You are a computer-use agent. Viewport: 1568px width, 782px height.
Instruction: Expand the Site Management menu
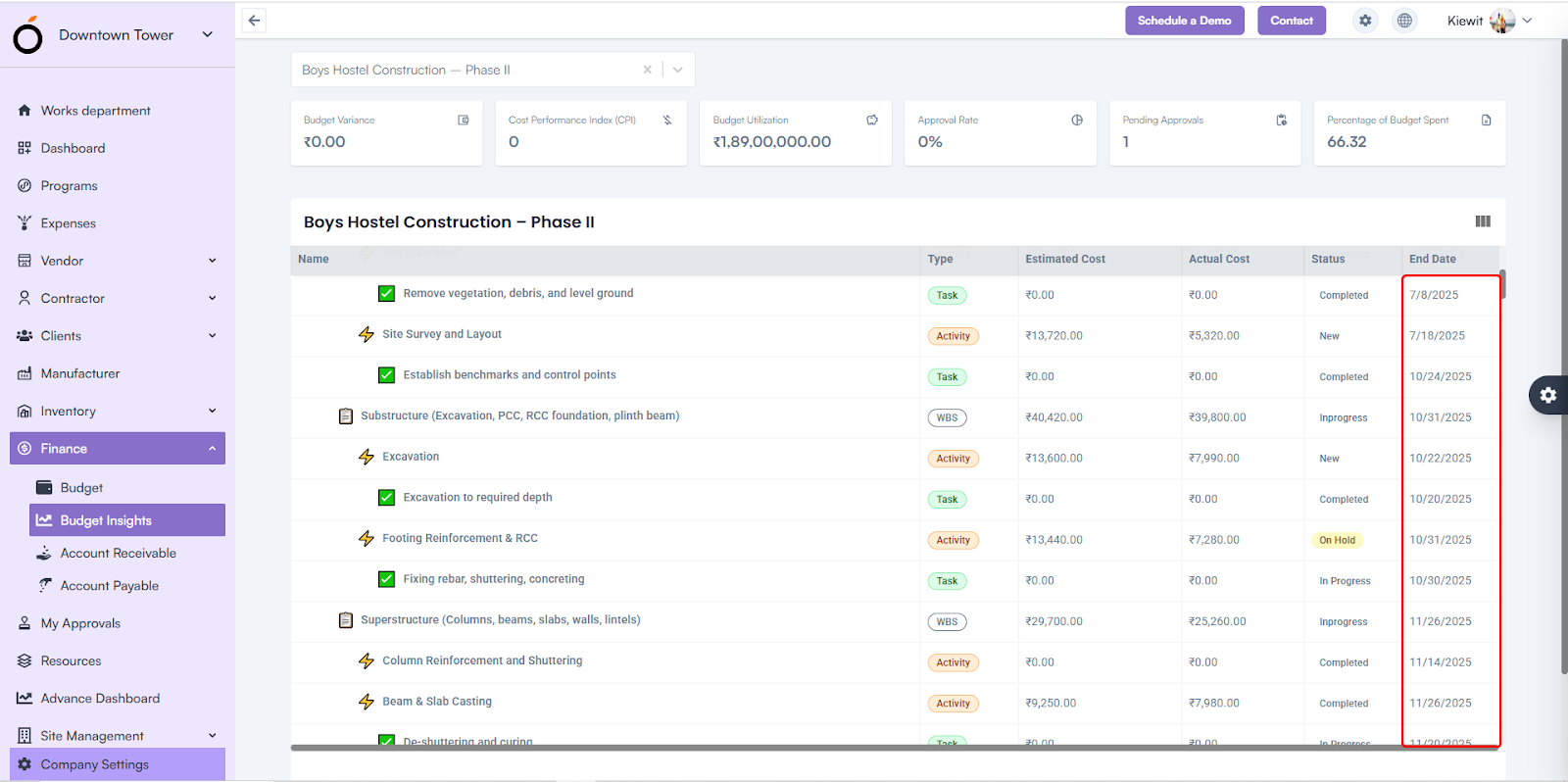coord(213,736)
